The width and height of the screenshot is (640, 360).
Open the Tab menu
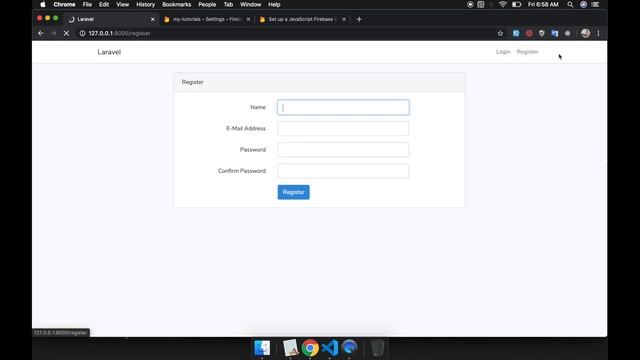coord(228,4)
